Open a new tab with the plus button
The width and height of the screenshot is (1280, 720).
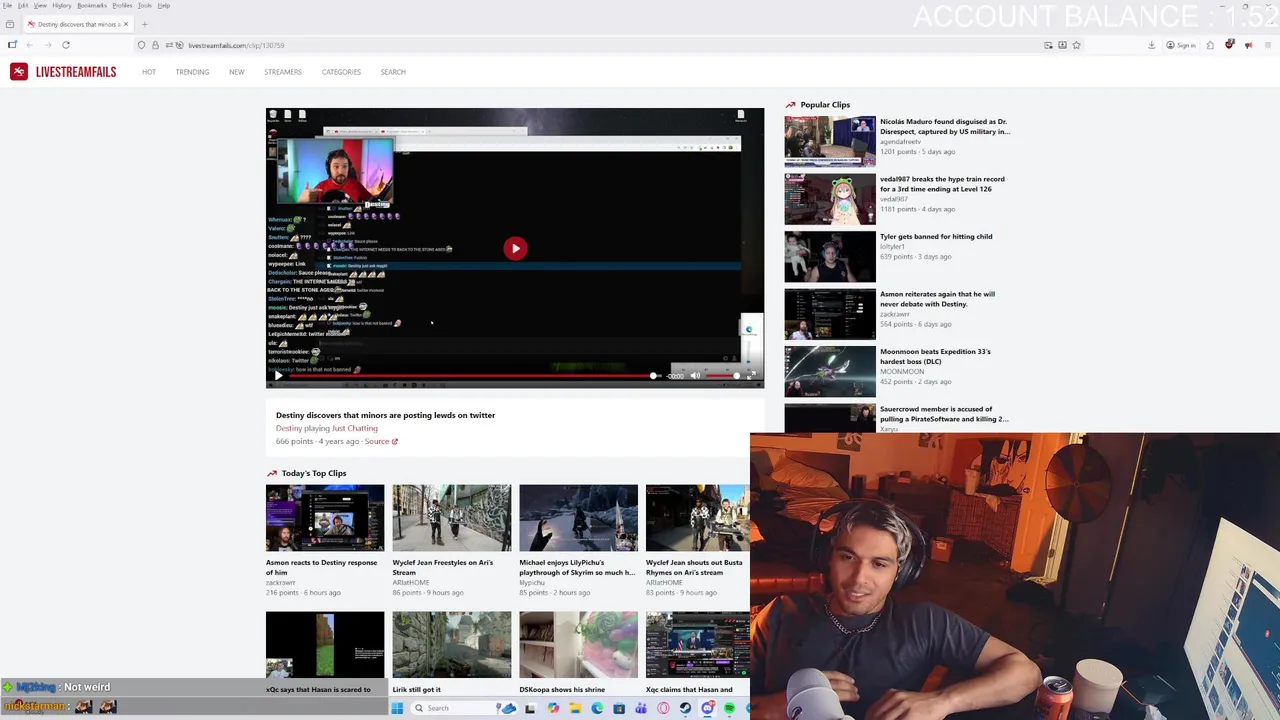click(x=144, y=24)
